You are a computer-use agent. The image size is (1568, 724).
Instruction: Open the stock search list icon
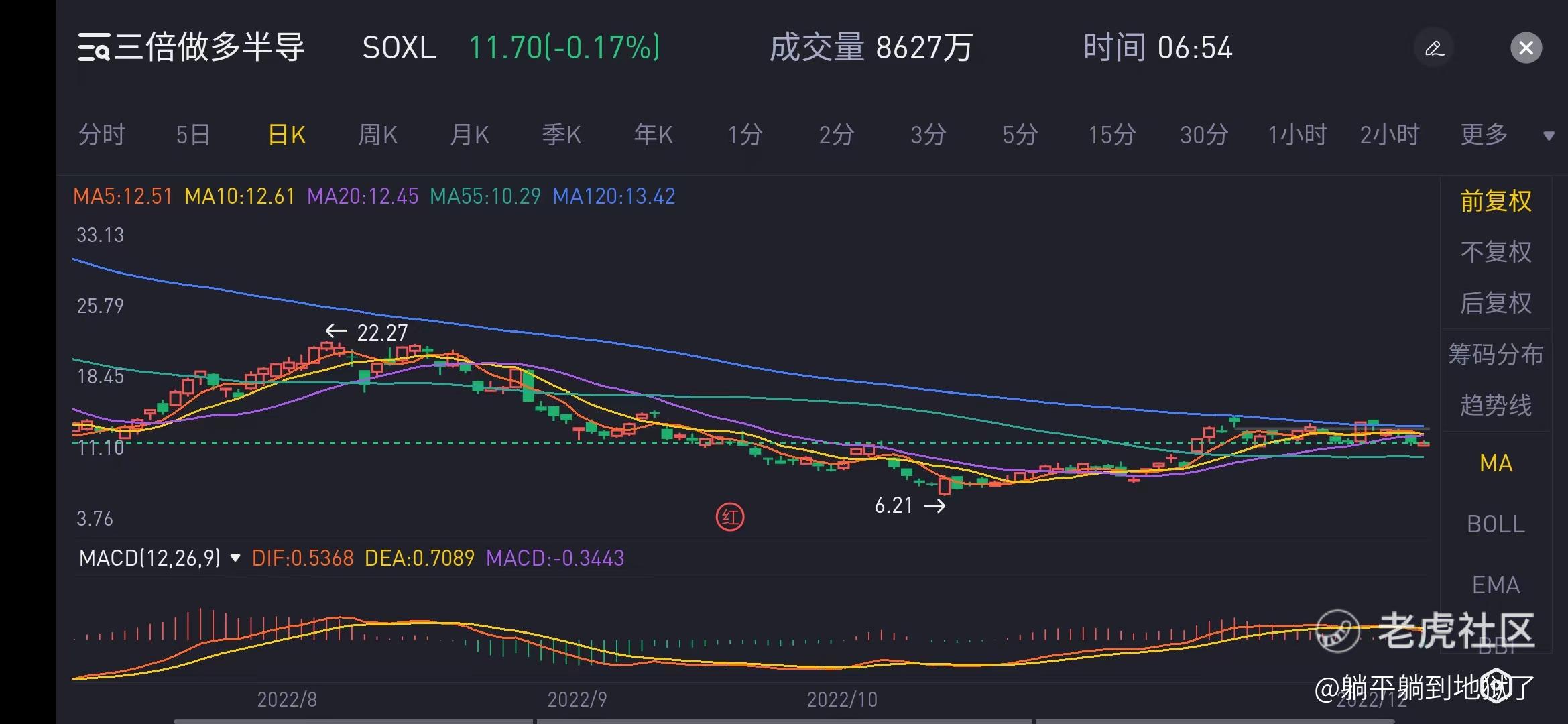click(93, 48)
